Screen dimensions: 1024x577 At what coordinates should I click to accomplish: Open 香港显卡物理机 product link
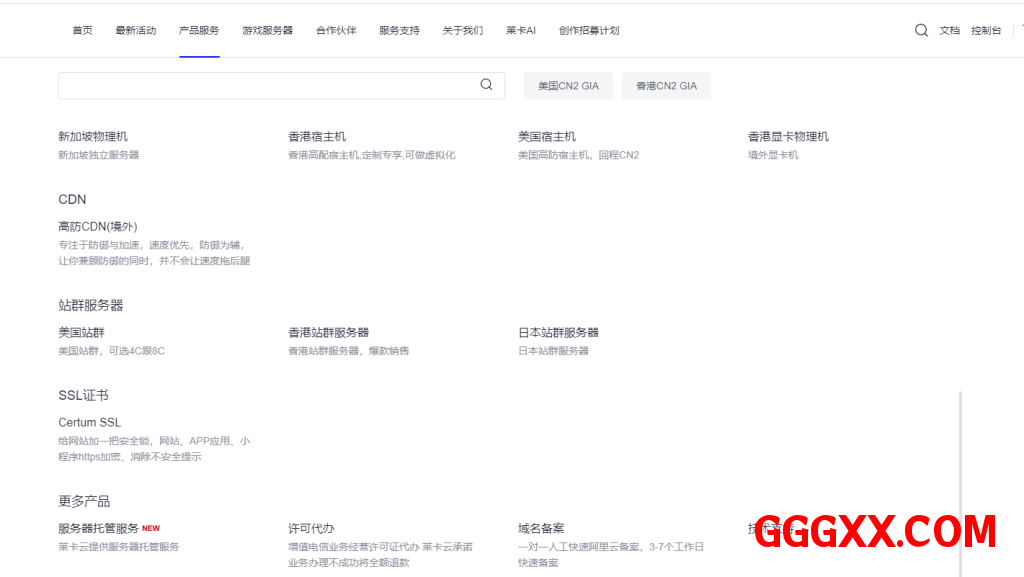tap(788, 136)
